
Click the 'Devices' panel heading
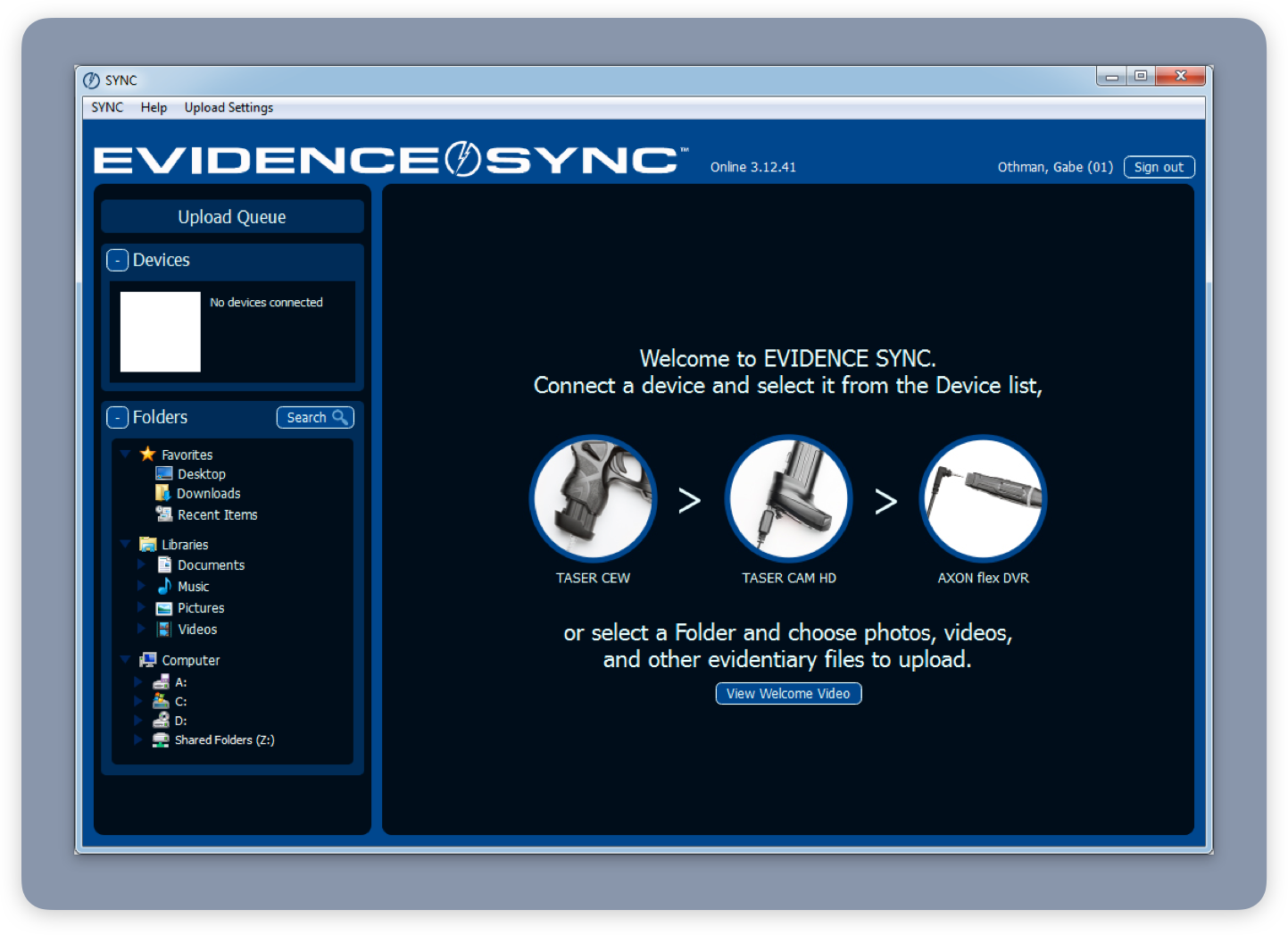coord(162,260)
